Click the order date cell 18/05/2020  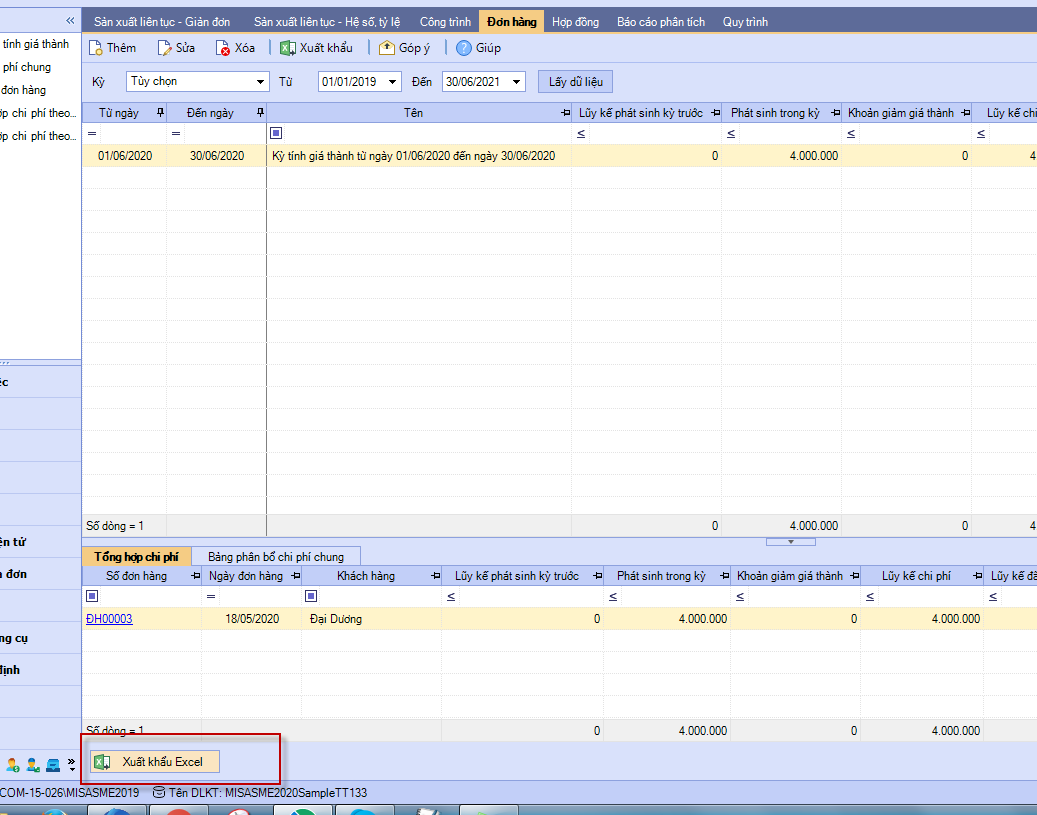click(252, 619)
